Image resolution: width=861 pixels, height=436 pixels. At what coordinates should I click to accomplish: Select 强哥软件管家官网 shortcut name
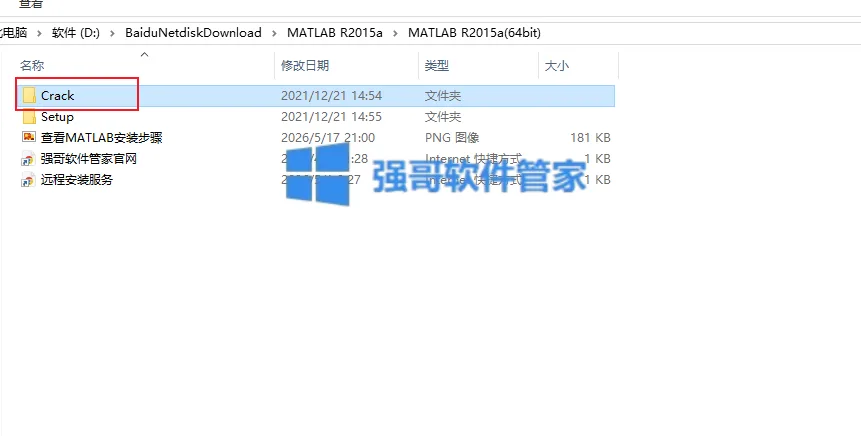click(89, 159)
